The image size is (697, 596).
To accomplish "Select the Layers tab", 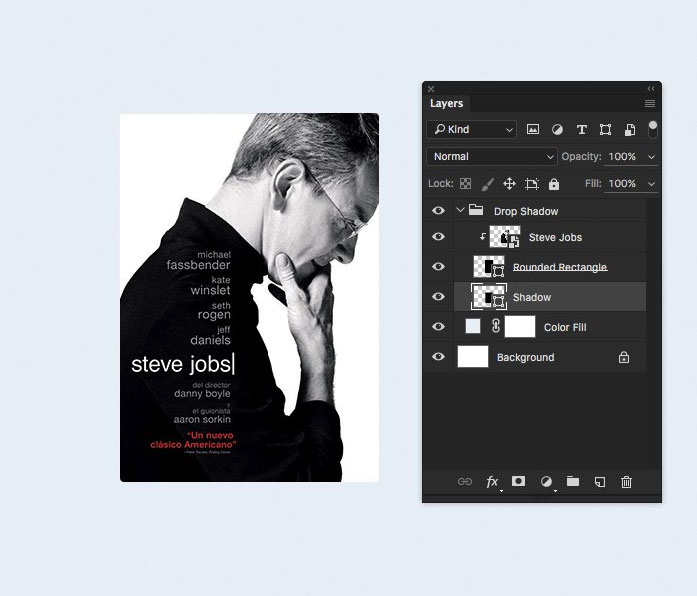I will tap(446, 103).
